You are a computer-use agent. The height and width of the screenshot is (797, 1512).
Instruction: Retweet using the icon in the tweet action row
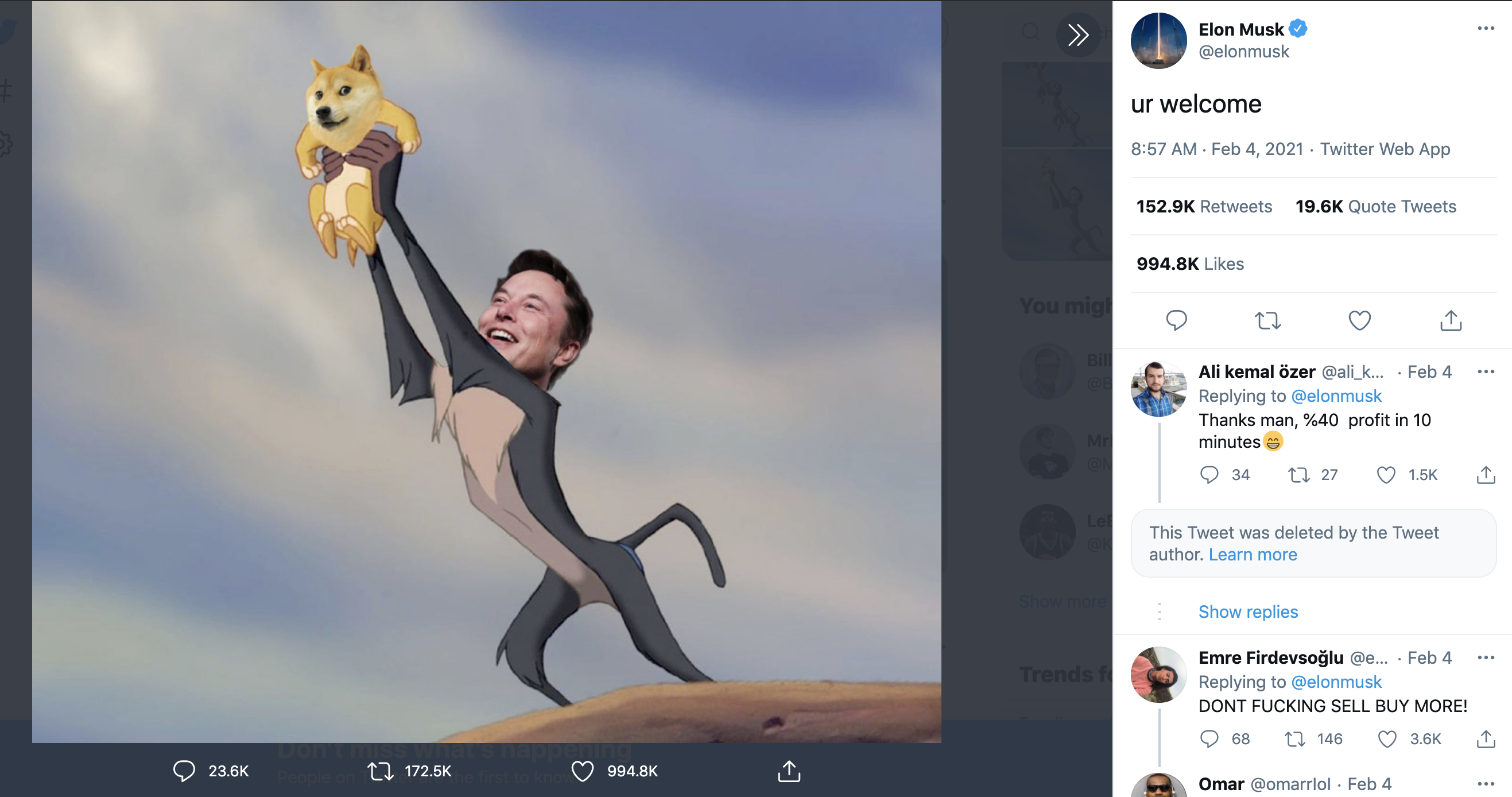point(1268,320)
